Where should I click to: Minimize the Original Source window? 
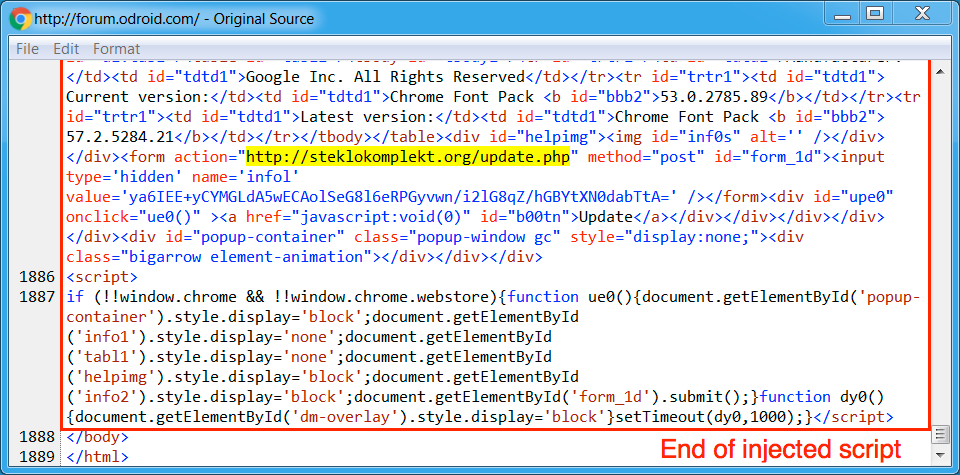coord(842,15)
